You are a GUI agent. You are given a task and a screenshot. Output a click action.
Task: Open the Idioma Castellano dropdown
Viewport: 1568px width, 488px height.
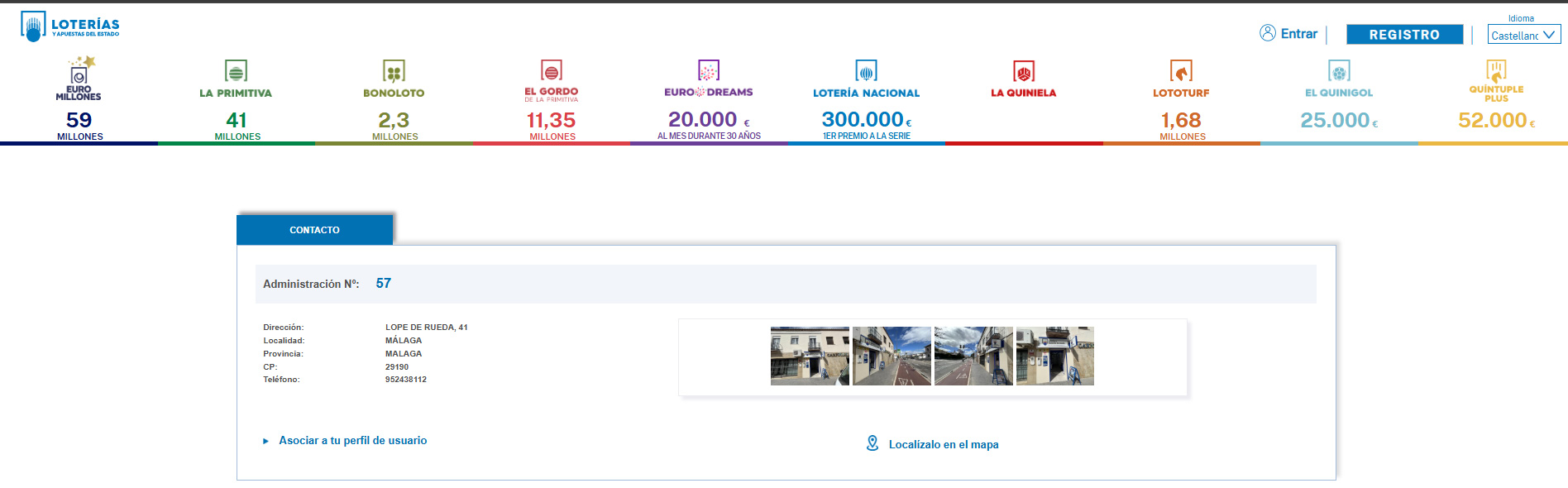point(1524,35)
